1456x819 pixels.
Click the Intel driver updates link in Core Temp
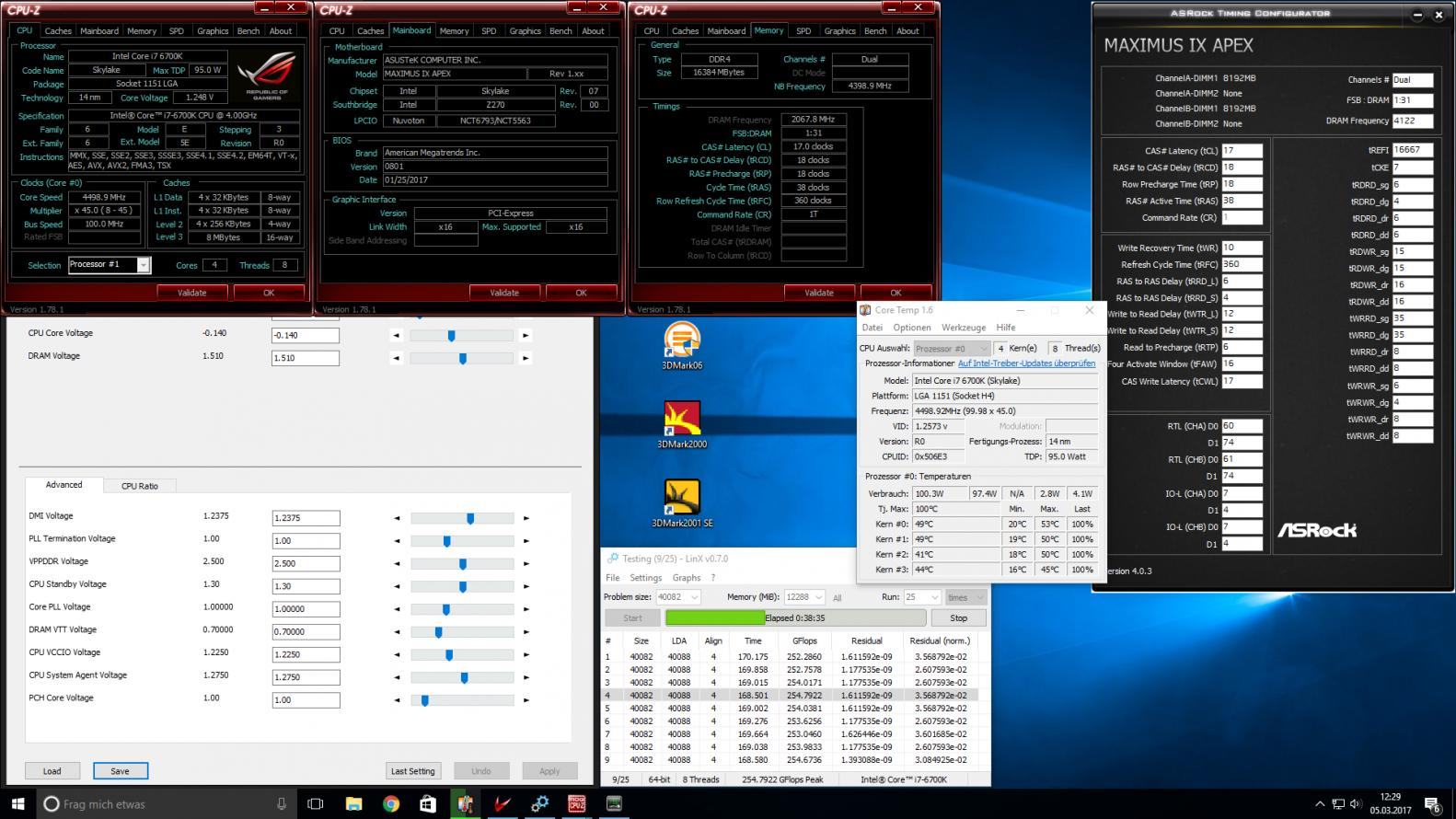click(1026, 363)
